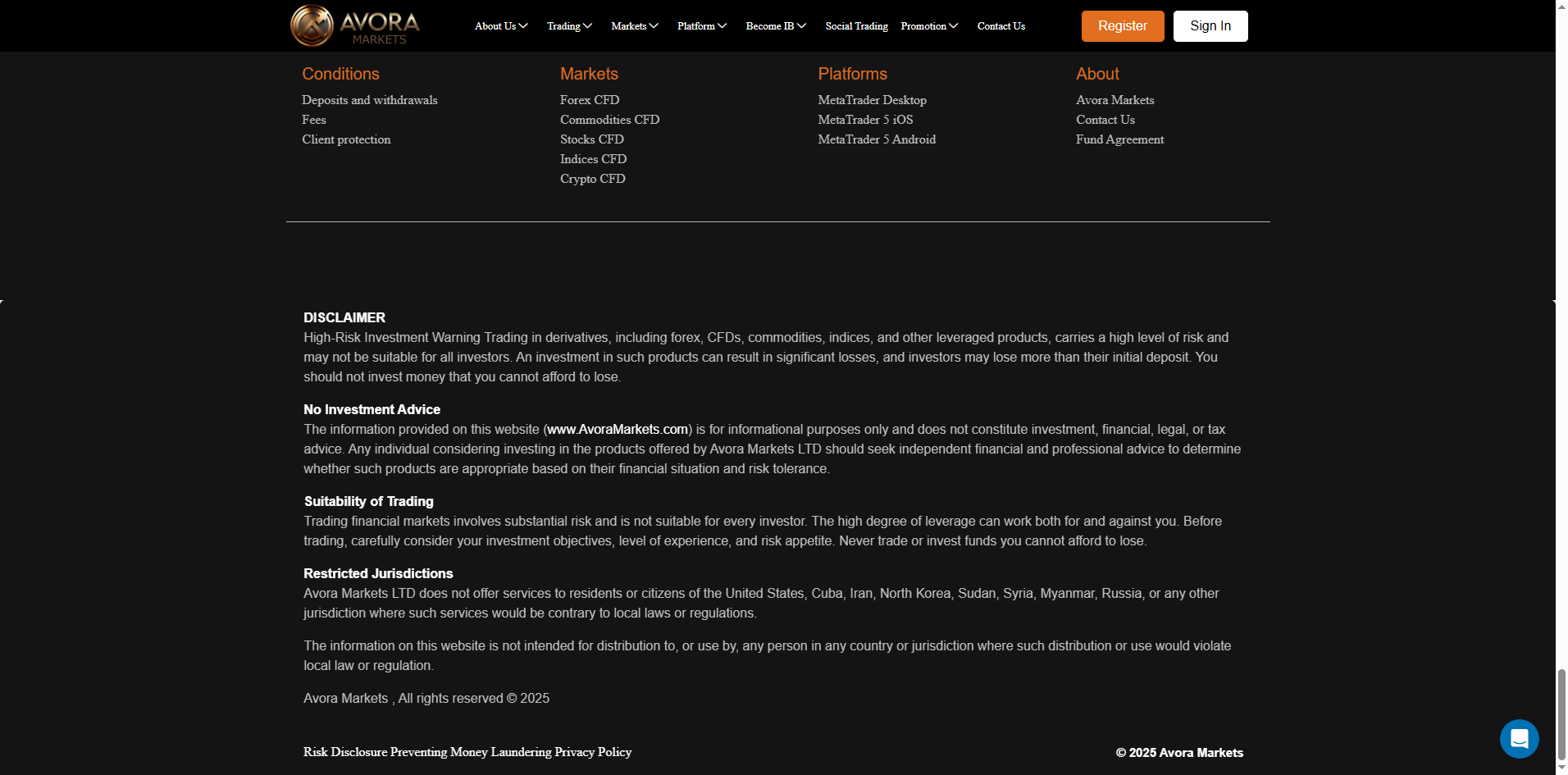Open the live chat widget
This screenshot has height=775, width=1568.
(x=1519, y=739)
